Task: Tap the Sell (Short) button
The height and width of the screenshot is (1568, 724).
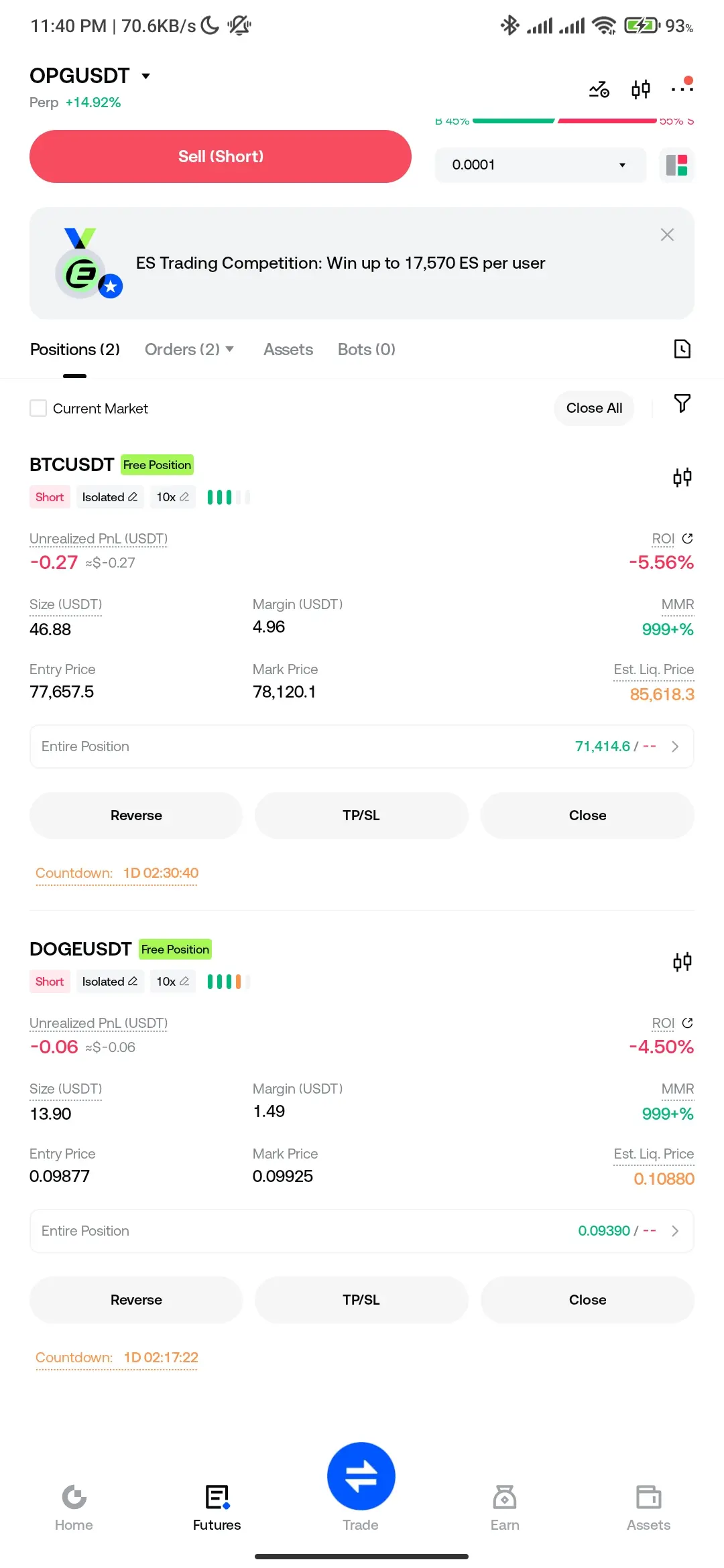Action: (x=221, y=156)
